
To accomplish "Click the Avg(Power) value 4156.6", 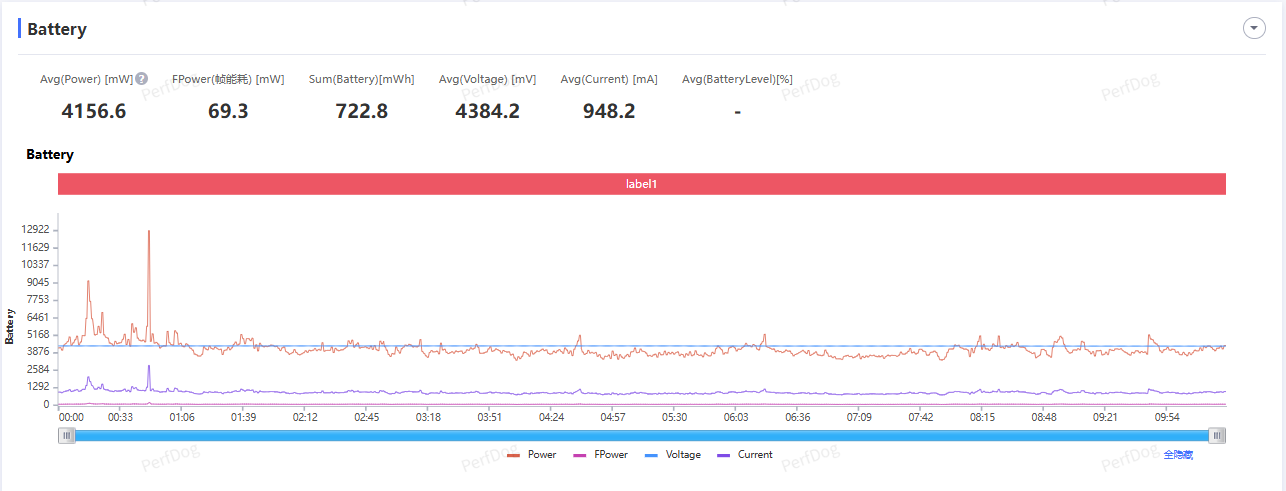I will point(94,111).
